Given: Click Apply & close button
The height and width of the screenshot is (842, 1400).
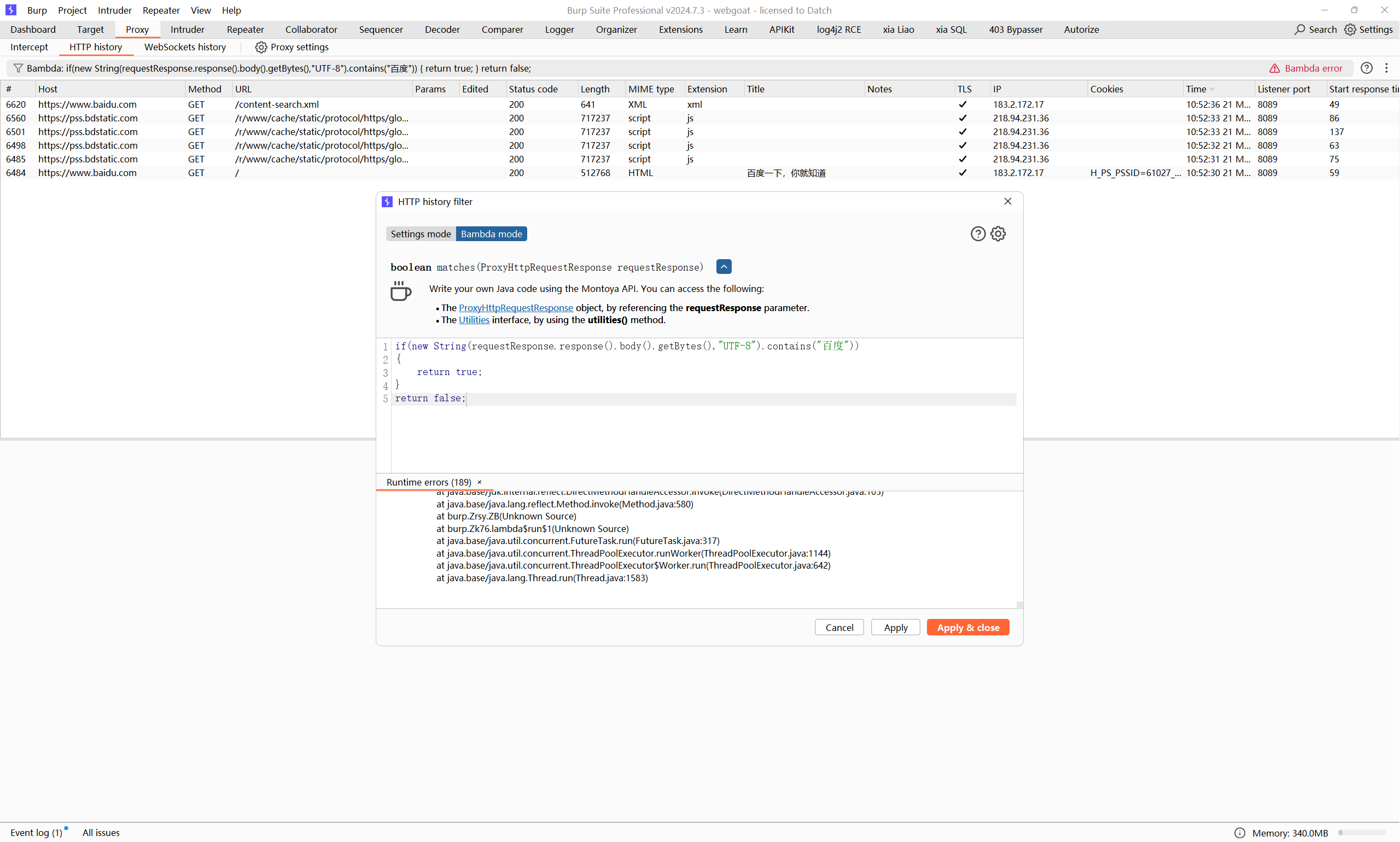Looking at the screenshot, I should coord(968,628).
